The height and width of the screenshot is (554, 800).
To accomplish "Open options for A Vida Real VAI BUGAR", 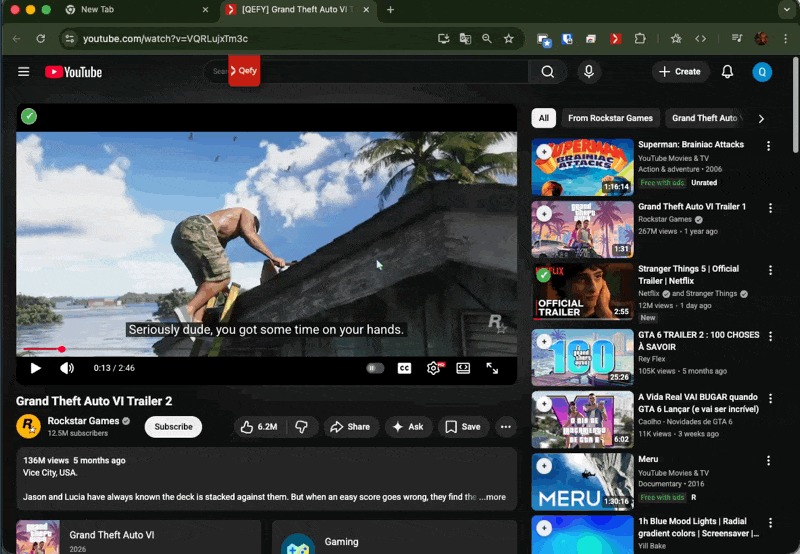I will pyautogui.click(x=770, y=399).
